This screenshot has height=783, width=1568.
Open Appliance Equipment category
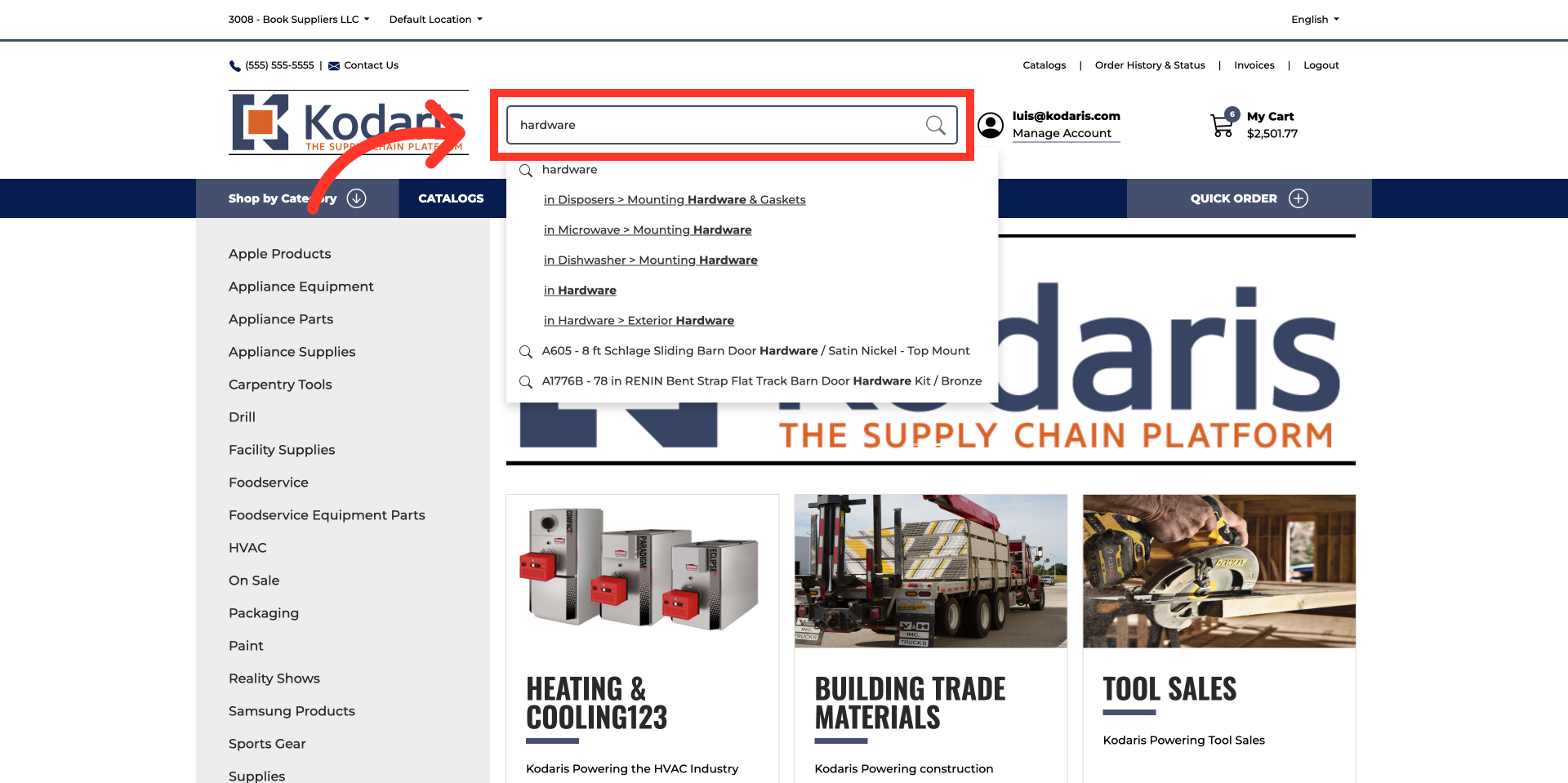click(301, 287)
